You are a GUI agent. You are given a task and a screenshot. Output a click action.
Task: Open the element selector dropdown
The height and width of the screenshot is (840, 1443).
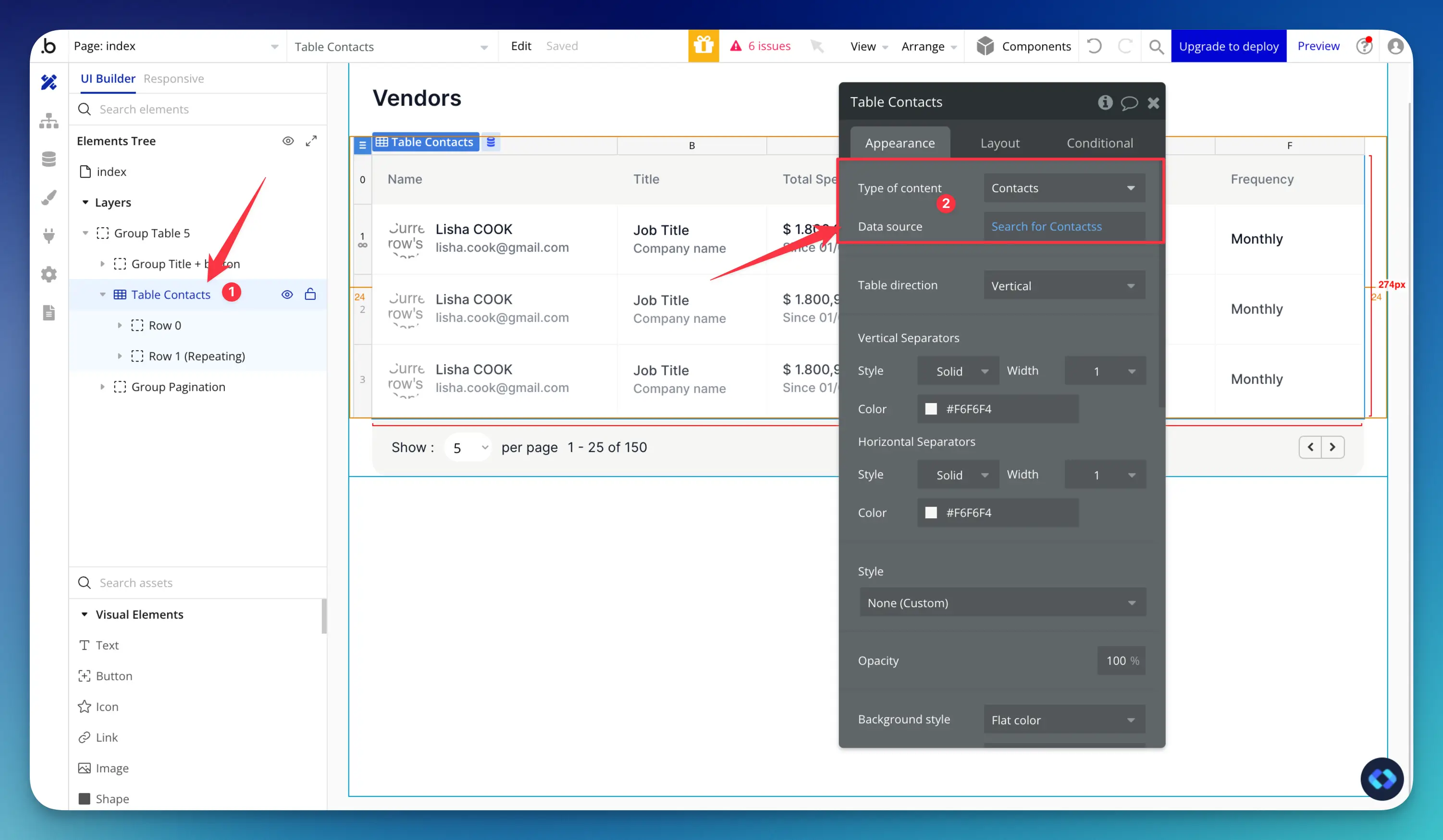click(392, 47)
